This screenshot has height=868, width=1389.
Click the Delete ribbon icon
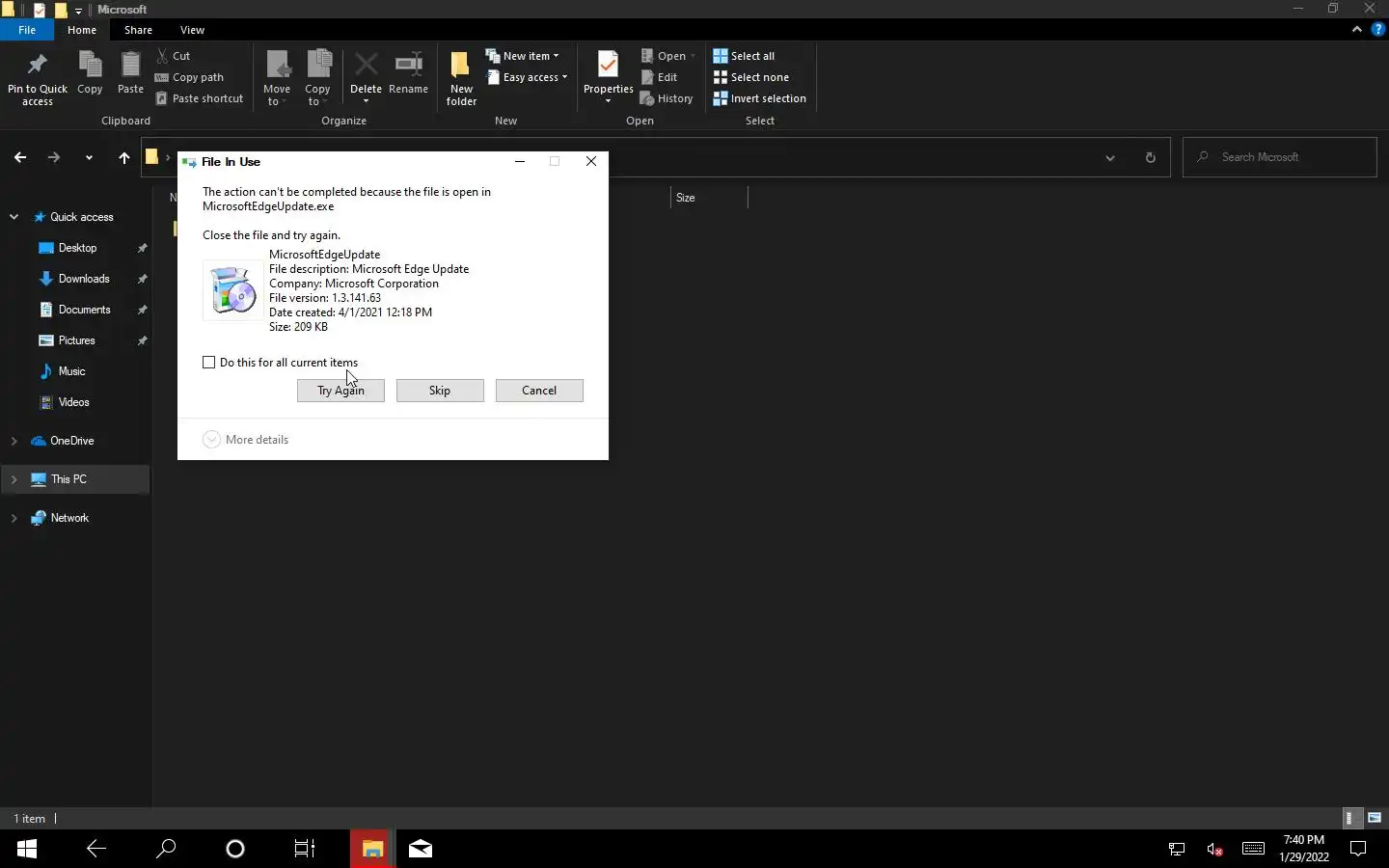pyautogui.click(x=366, y=78)
